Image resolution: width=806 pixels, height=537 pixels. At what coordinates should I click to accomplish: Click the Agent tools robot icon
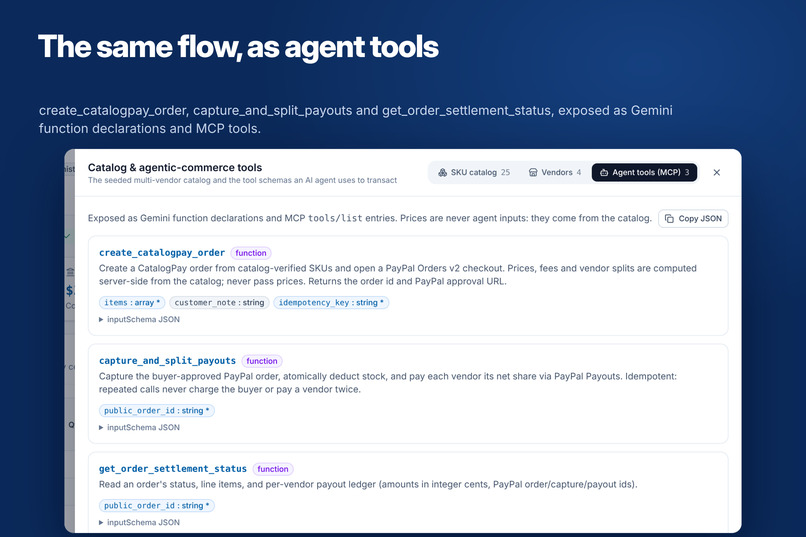(x=604, y=172)
